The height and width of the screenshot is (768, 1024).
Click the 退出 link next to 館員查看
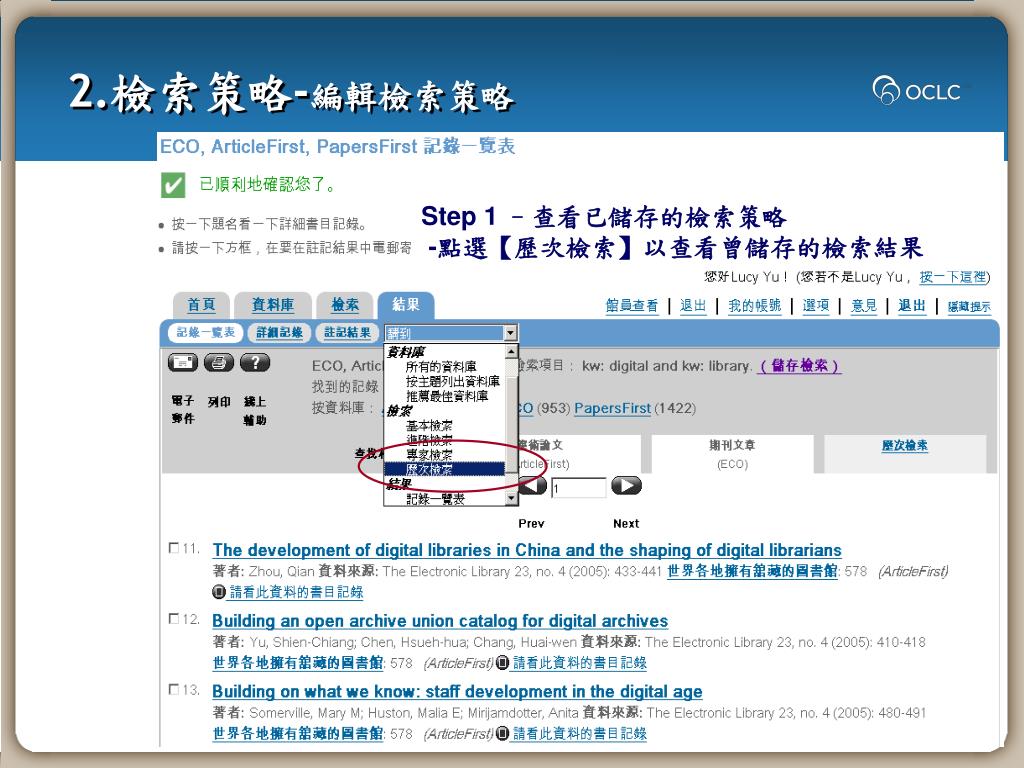(x=693, y=306)
